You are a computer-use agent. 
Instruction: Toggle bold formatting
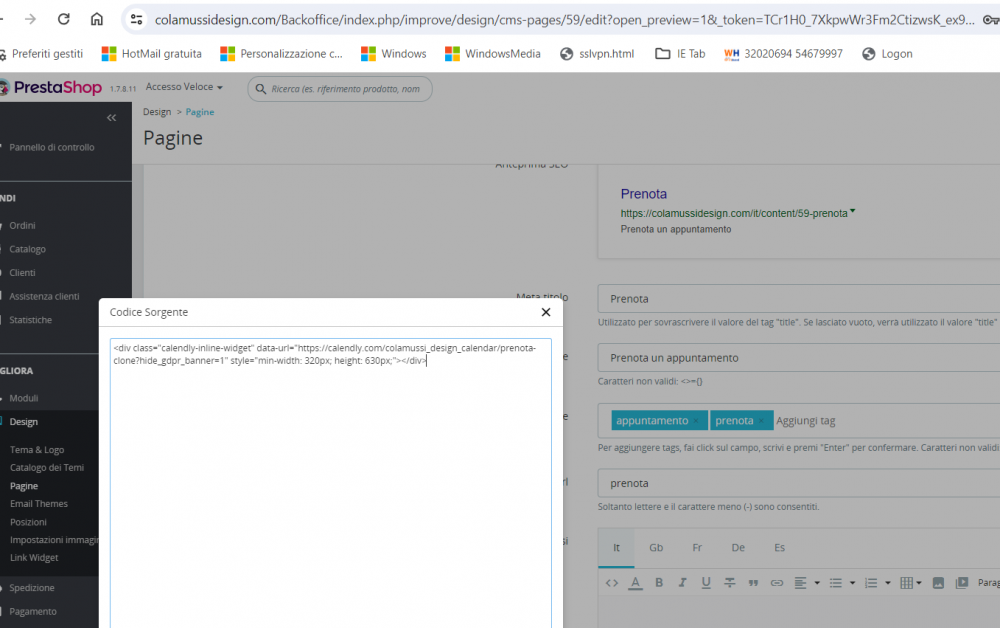coord(659,583)
